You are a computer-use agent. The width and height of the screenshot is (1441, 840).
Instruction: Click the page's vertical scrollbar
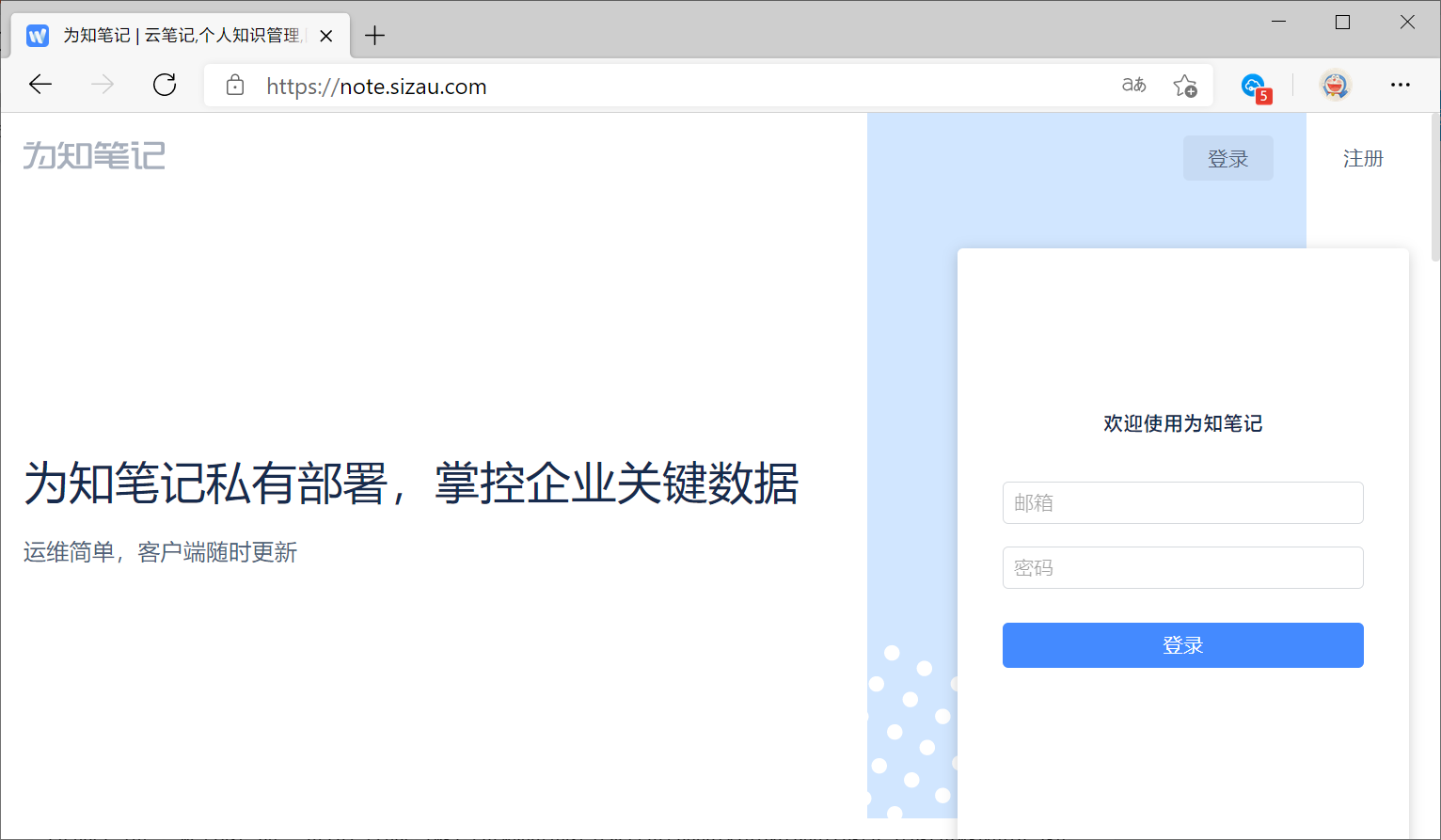1434,188
